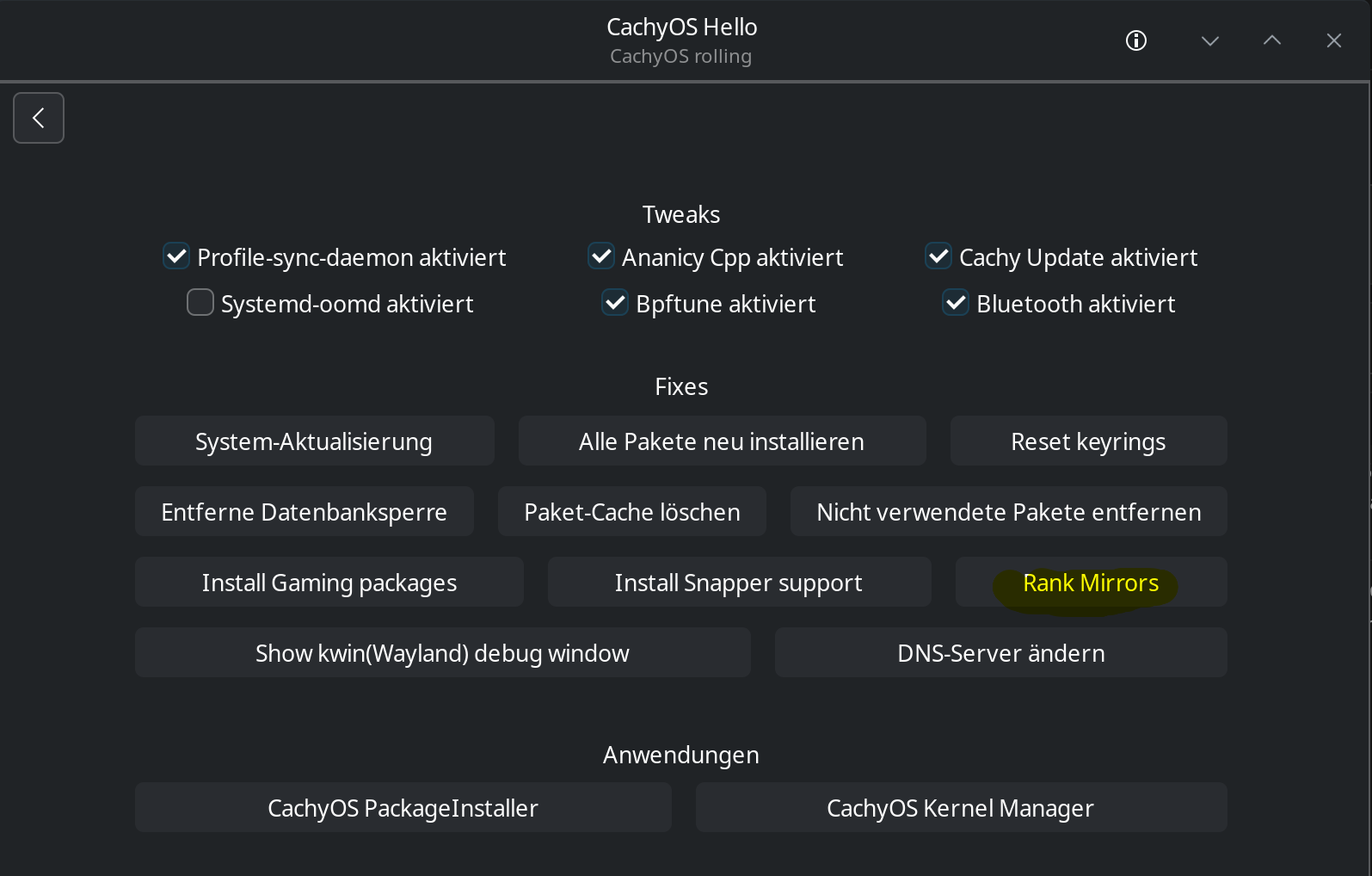Launch CachyOS Kernel Manager

tap(960, 808)
